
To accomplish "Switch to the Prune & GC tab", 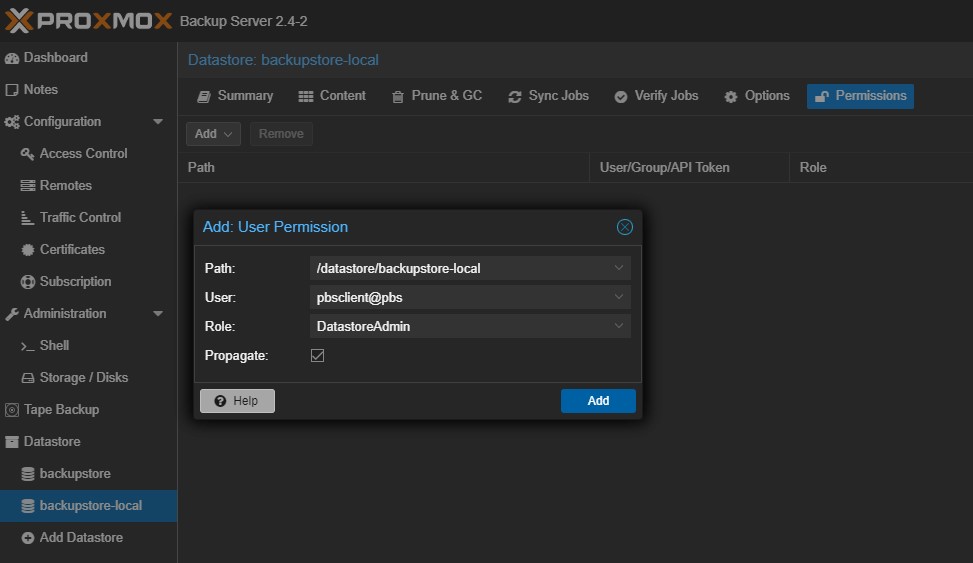I will (x=436, y=96).
